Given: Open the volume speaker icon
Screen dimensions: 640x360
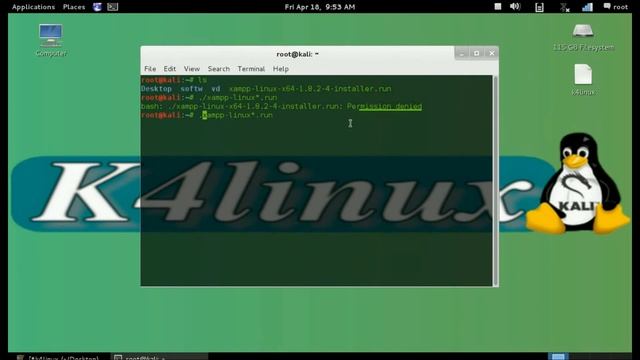Looking at the screenshot, I should (x=515, y=7).
